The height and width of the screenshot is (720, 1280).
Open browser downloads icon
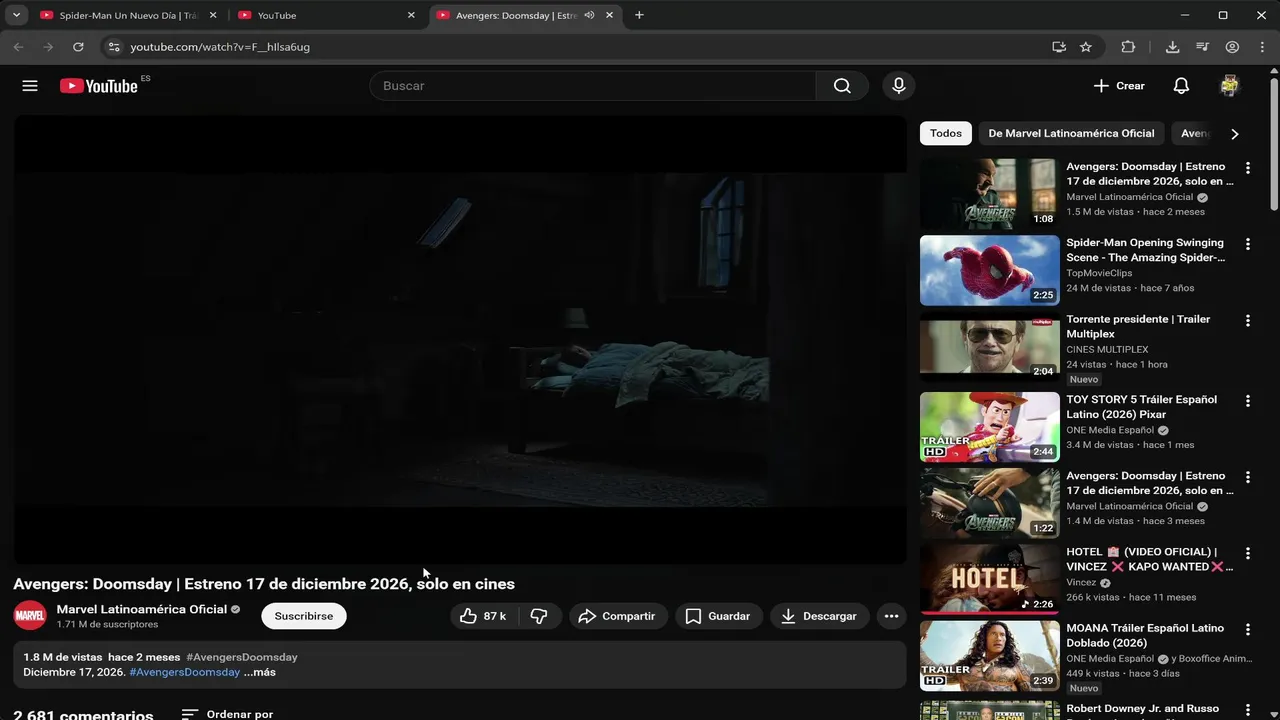click(x=1173, y=47)
